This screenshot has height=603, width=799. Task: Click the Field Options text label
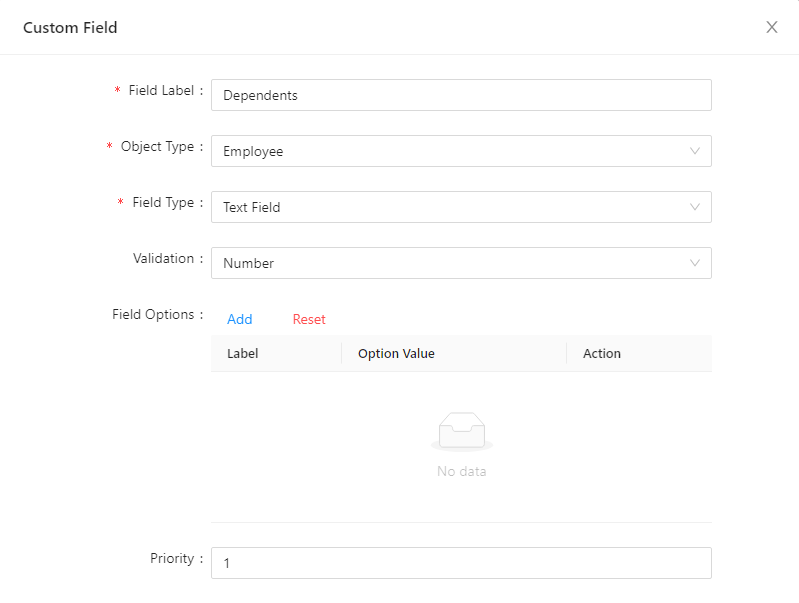tap(153, 314)
